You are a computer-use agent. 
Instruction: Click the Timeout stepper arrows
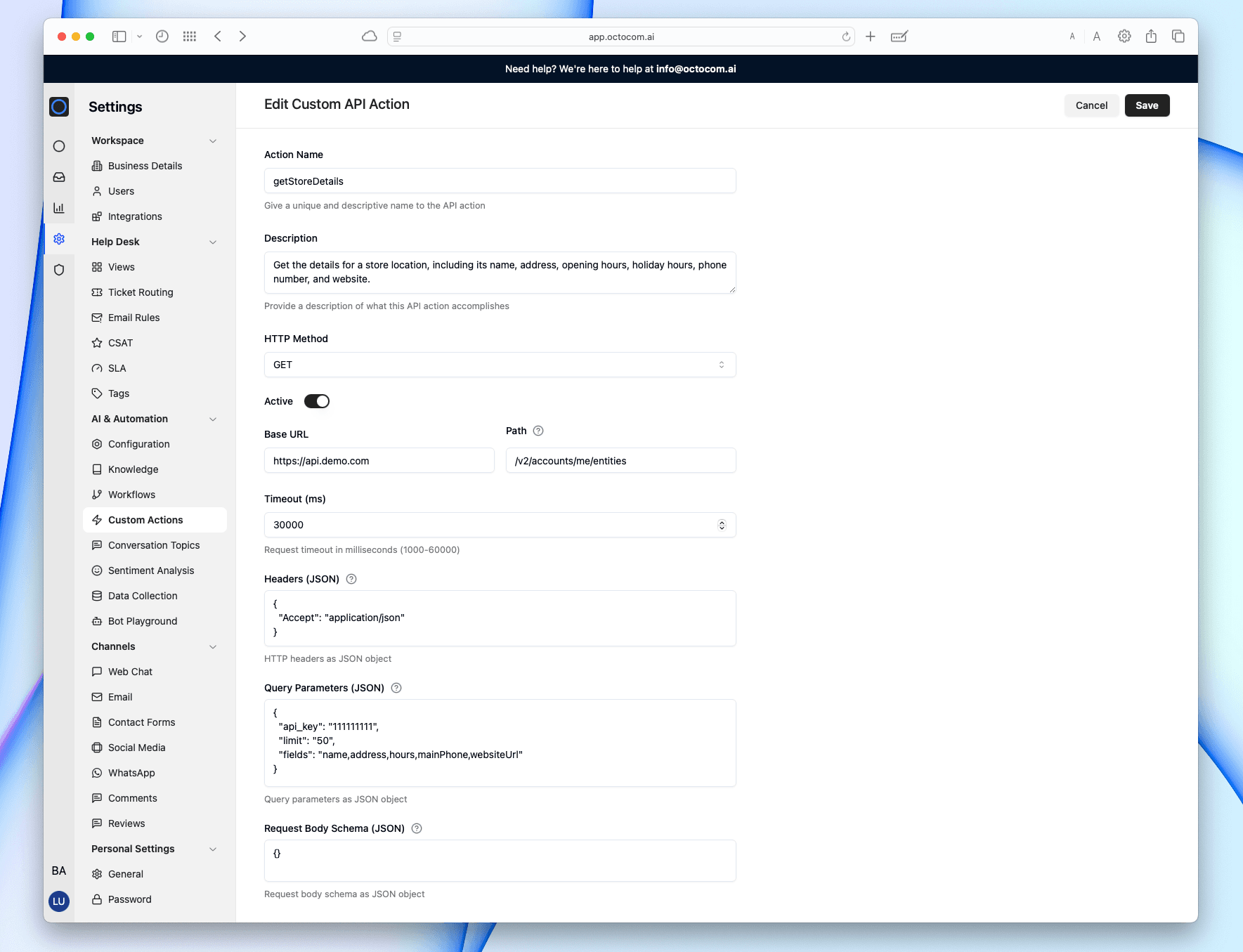(x=722, y=525)
